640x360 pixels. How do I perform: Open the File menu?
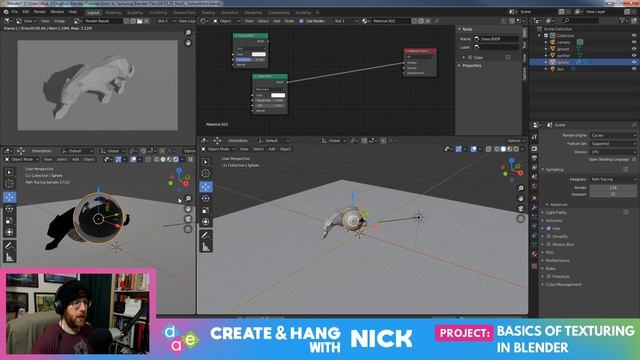click(15, 12)
